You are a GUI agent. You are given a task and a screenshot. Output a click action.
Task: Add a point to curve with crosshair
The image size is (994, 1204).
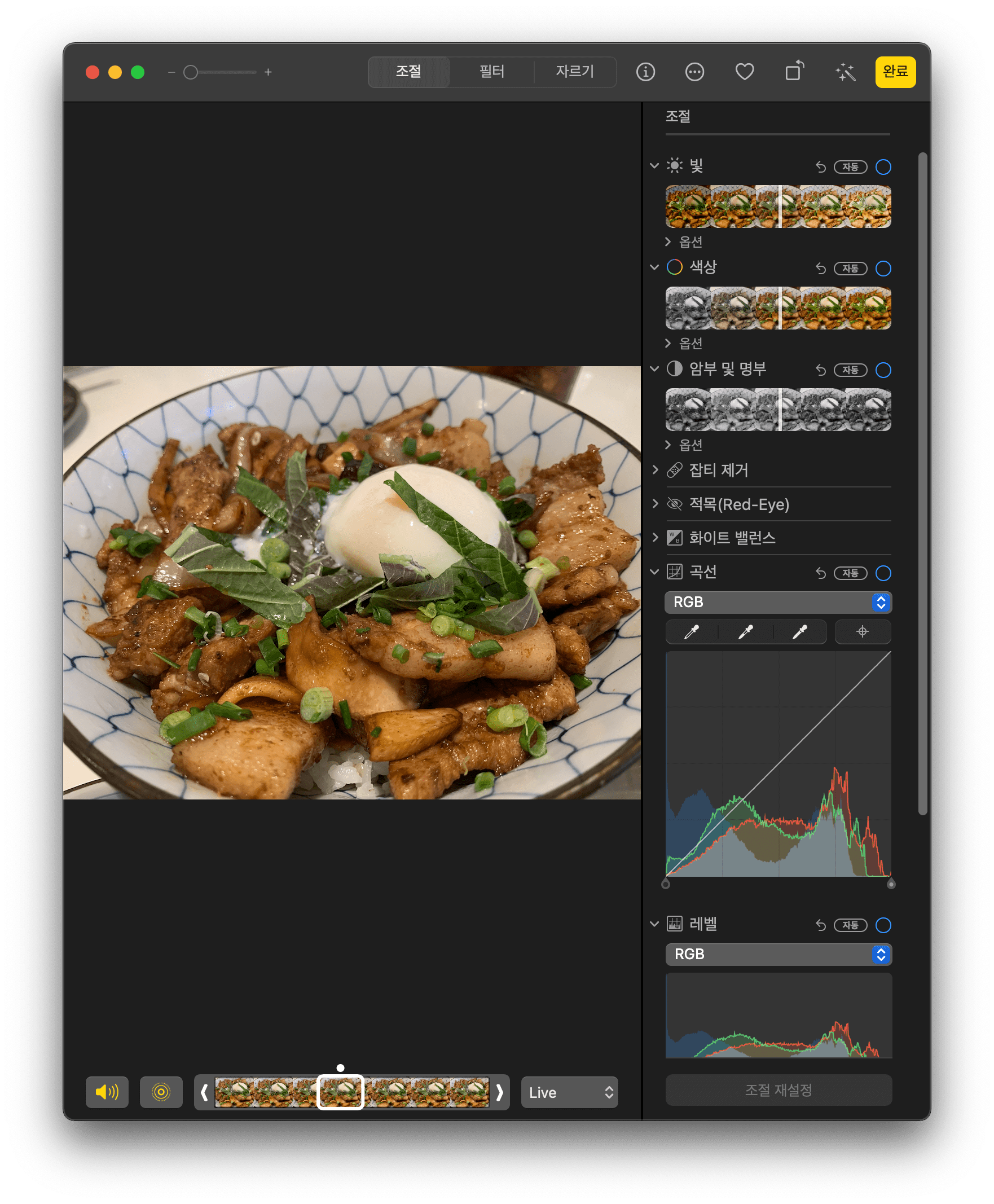pyautogui.click(x=863, y=632)
